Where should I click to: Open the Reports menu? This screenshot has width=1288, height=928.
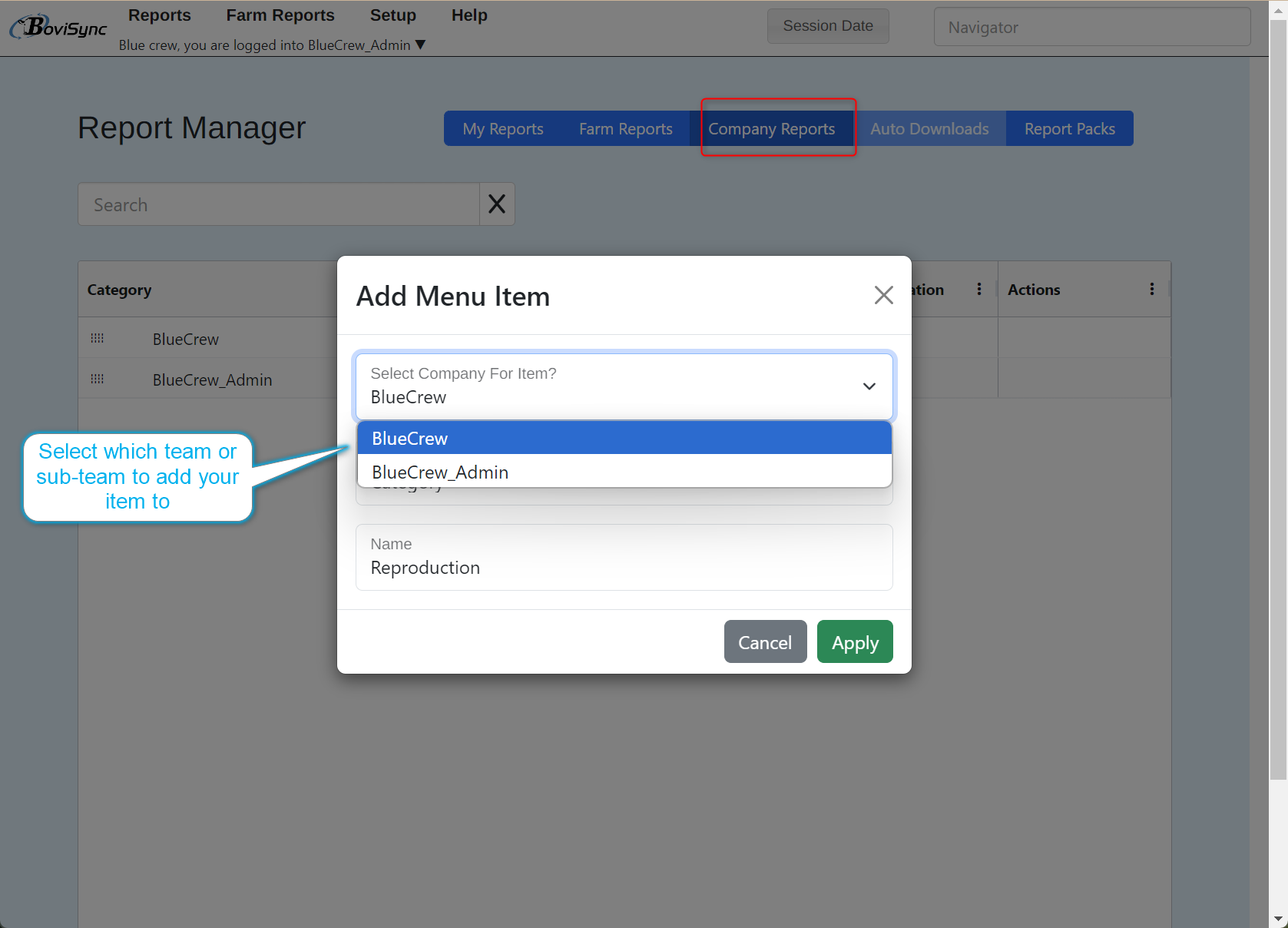159,15
